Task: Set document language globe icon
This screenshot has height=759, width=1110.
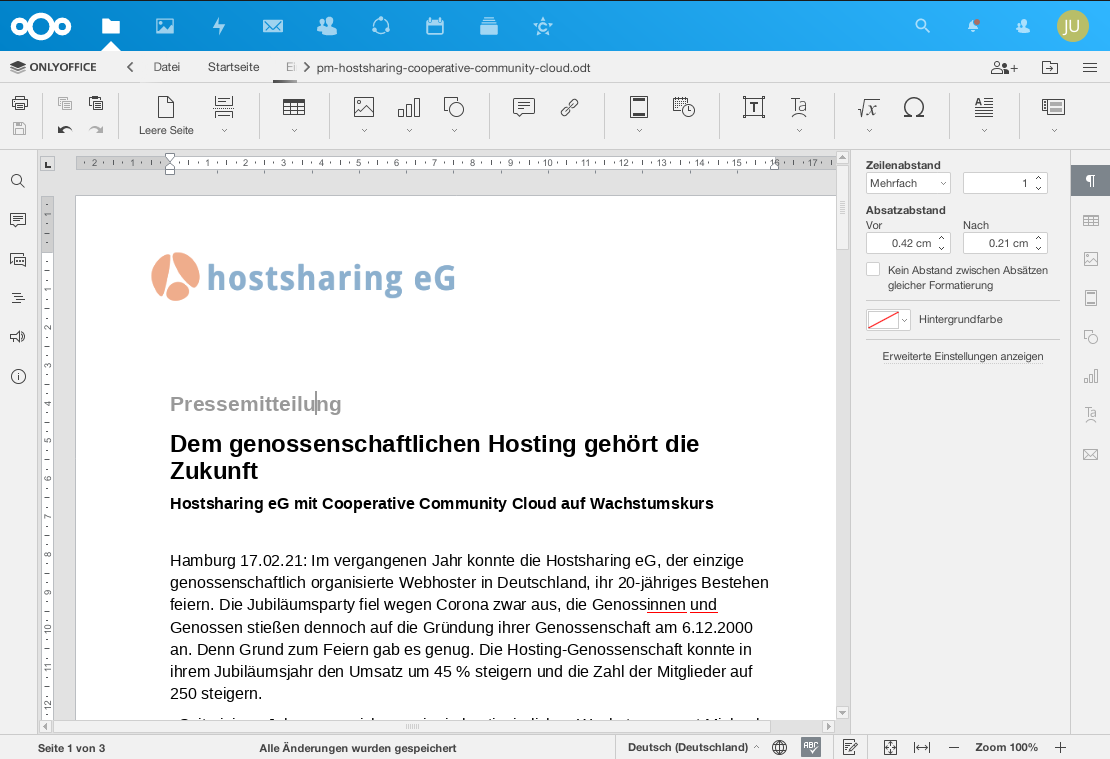Action: (x=779, y=747)
